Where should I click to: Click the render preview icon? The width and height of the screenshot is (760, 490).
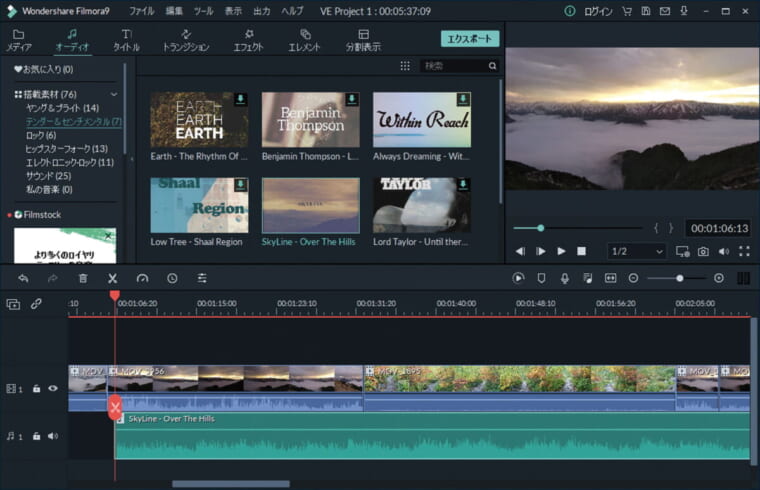[518, 278]
